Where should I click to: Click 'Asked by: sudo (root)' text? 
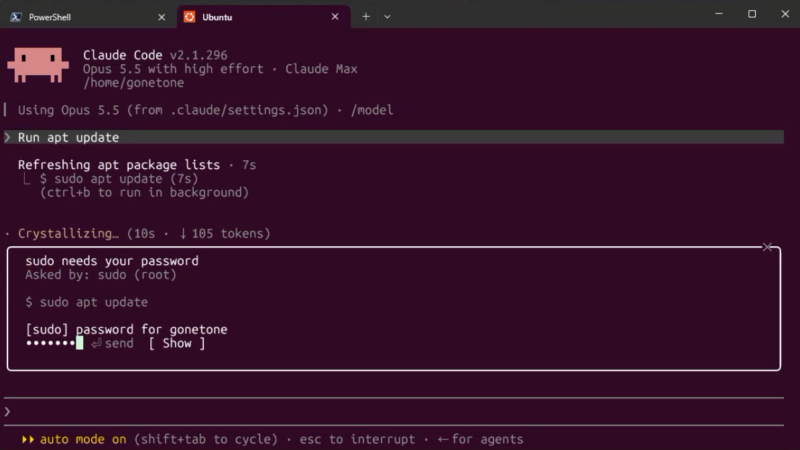tap(101, 275)
